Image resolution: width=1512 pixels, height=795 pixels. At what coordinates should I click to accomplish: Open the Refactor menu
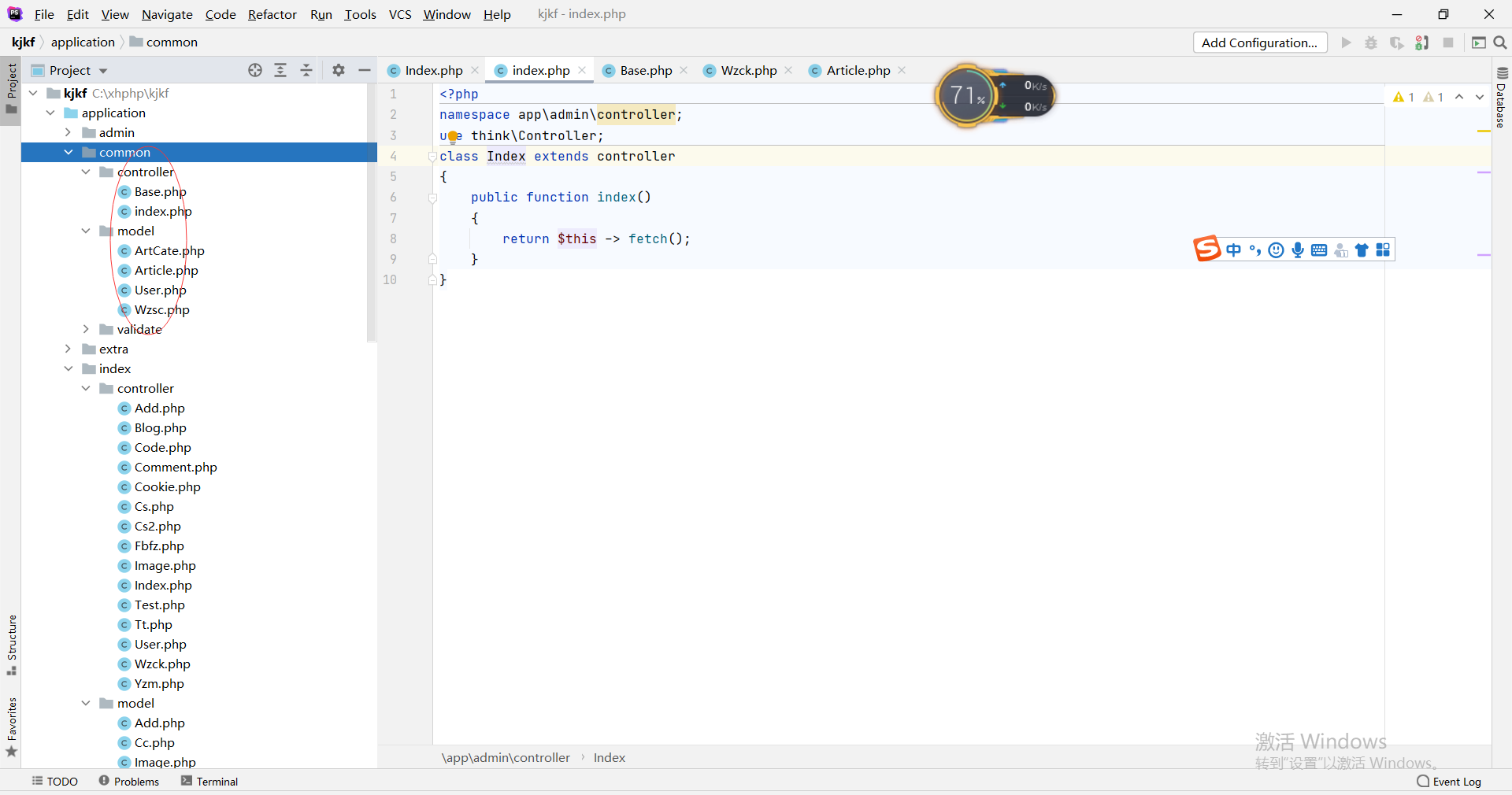point(272,14)
